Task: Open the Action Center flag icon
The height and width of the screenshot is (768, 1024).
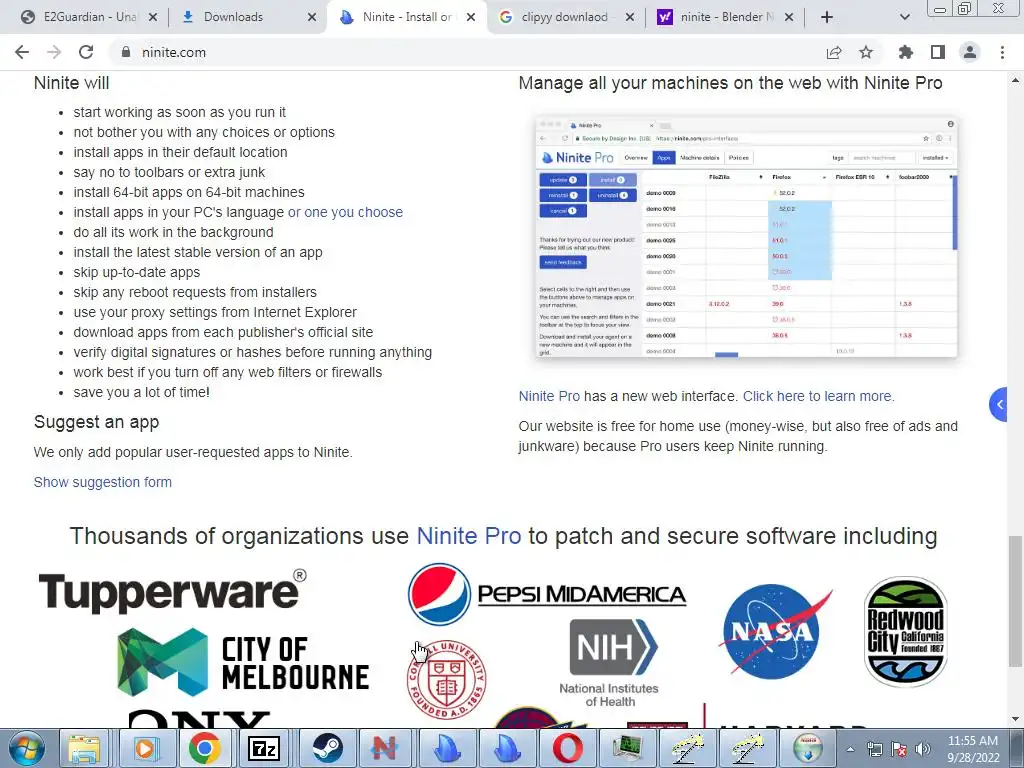Action: pos(899,749)
